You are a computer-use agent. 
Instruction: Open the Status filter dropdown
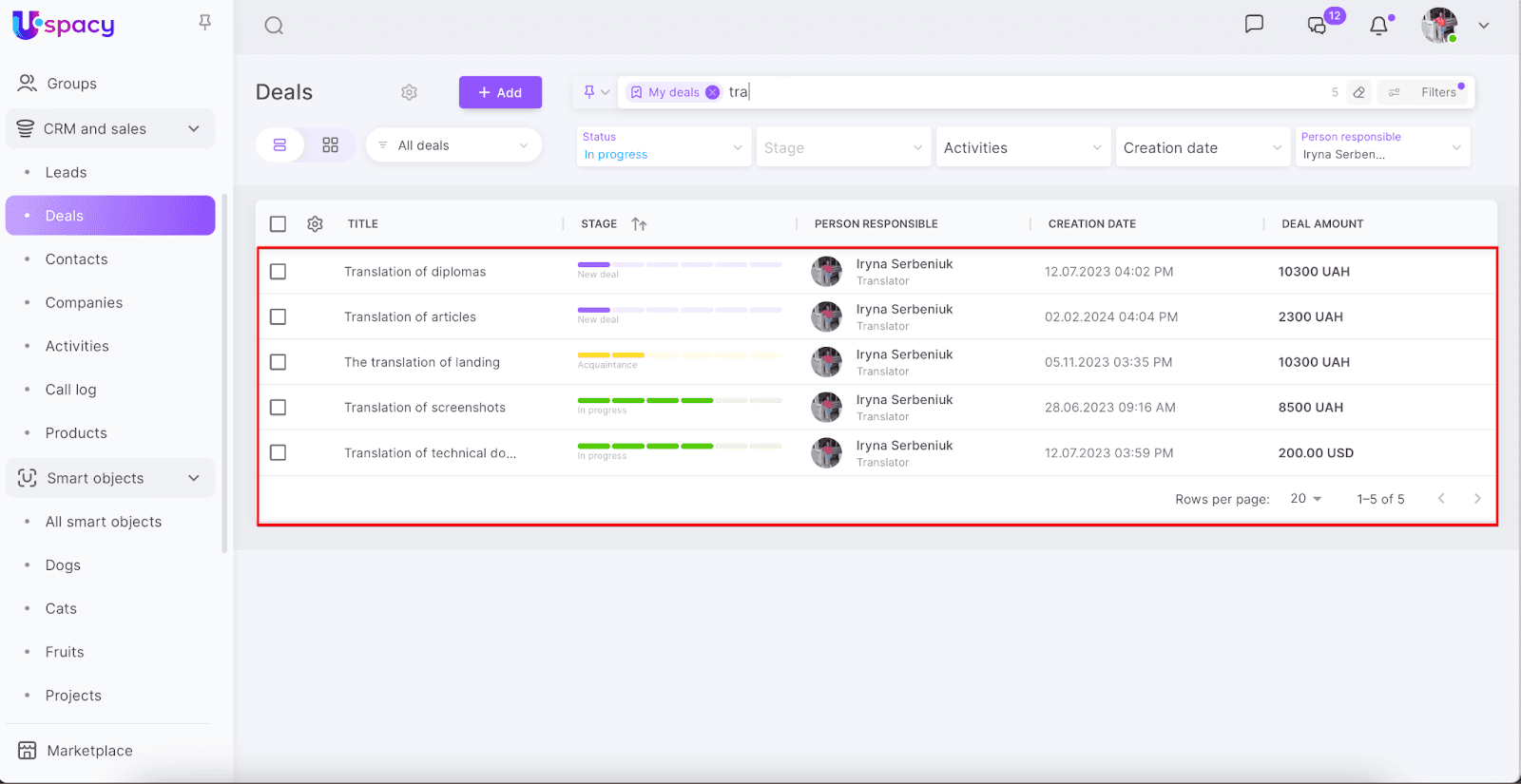[x=664, y=147]
